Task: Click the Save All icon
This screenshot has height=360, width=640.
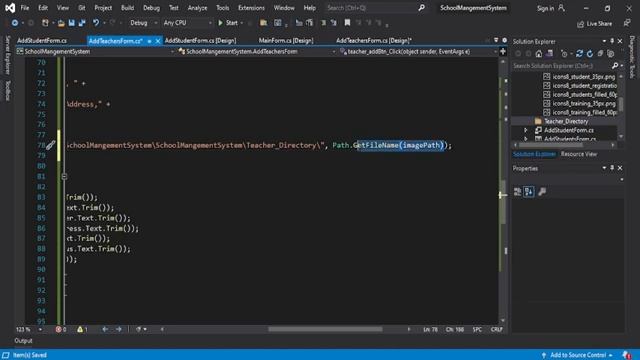Action: click(82, 23)
